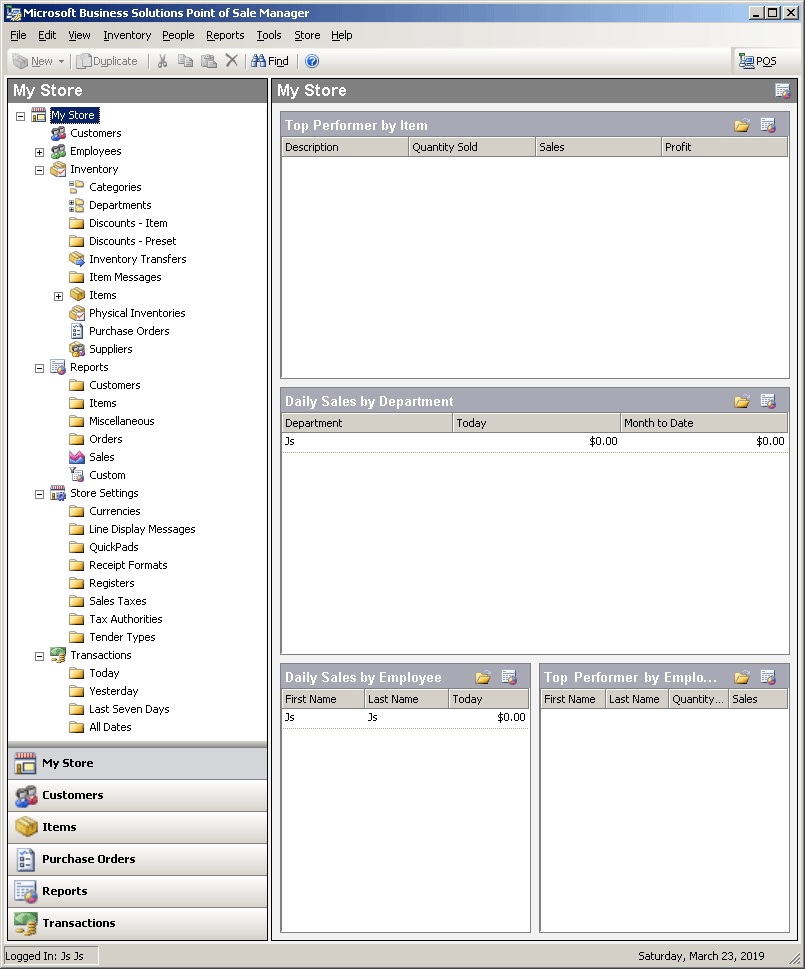Select Discounts - Item in tree
The width and height of the screenshot is (805, 969).
(128, 223)
